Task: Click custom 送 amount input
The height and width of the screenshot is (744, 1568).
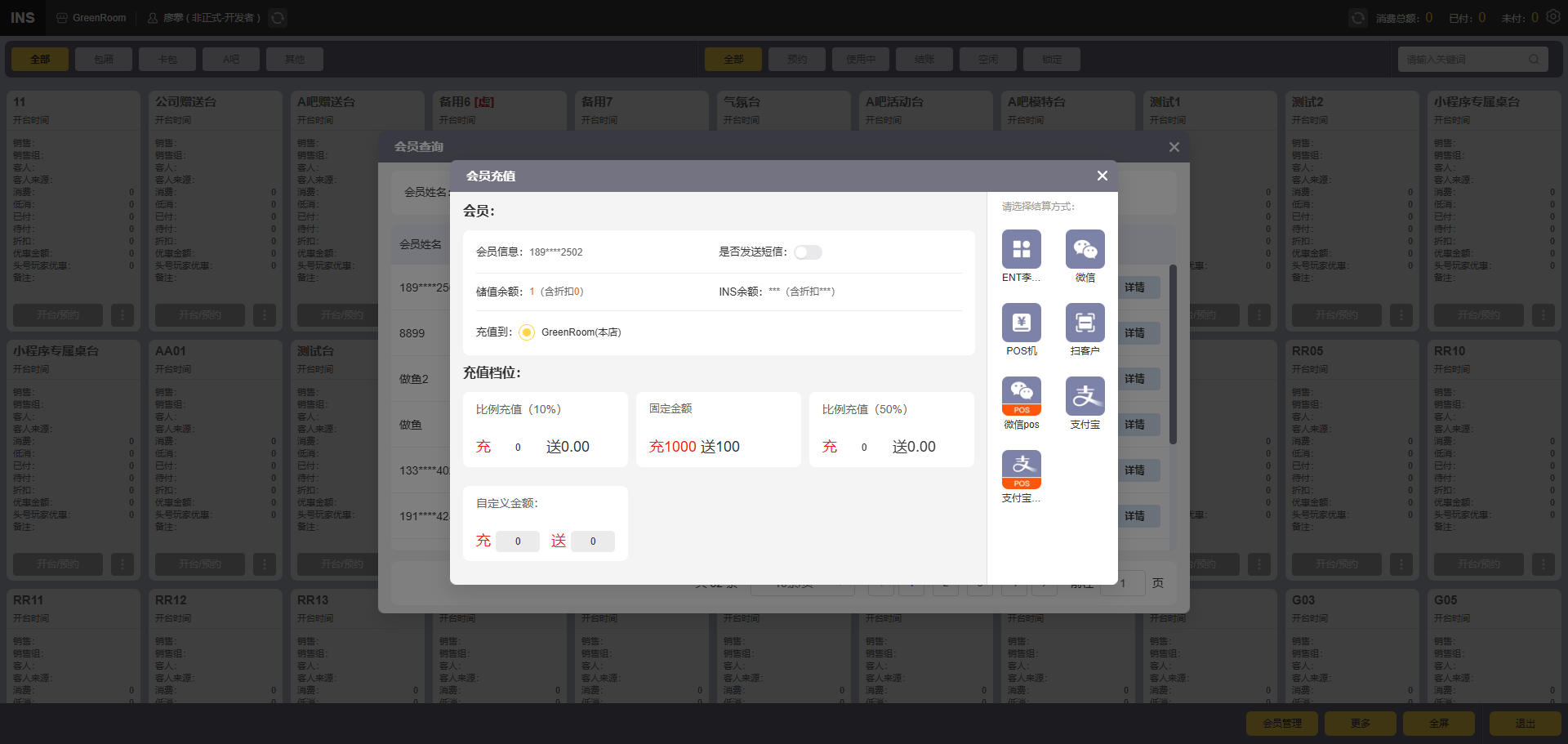Action: click(x=593, y=541)
